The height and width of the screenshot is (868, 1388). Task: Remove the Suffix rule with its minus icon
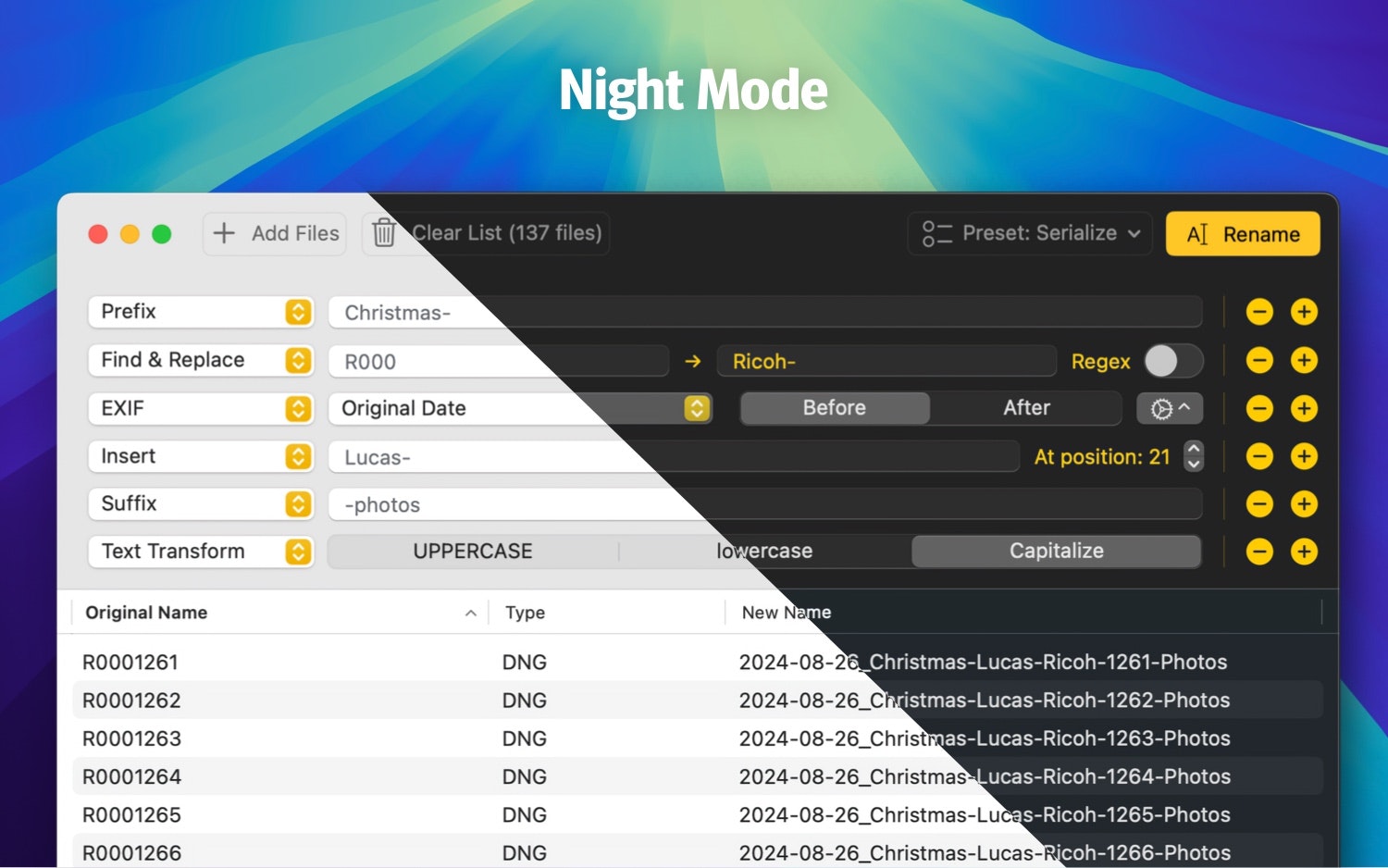tap(1259, 504)
